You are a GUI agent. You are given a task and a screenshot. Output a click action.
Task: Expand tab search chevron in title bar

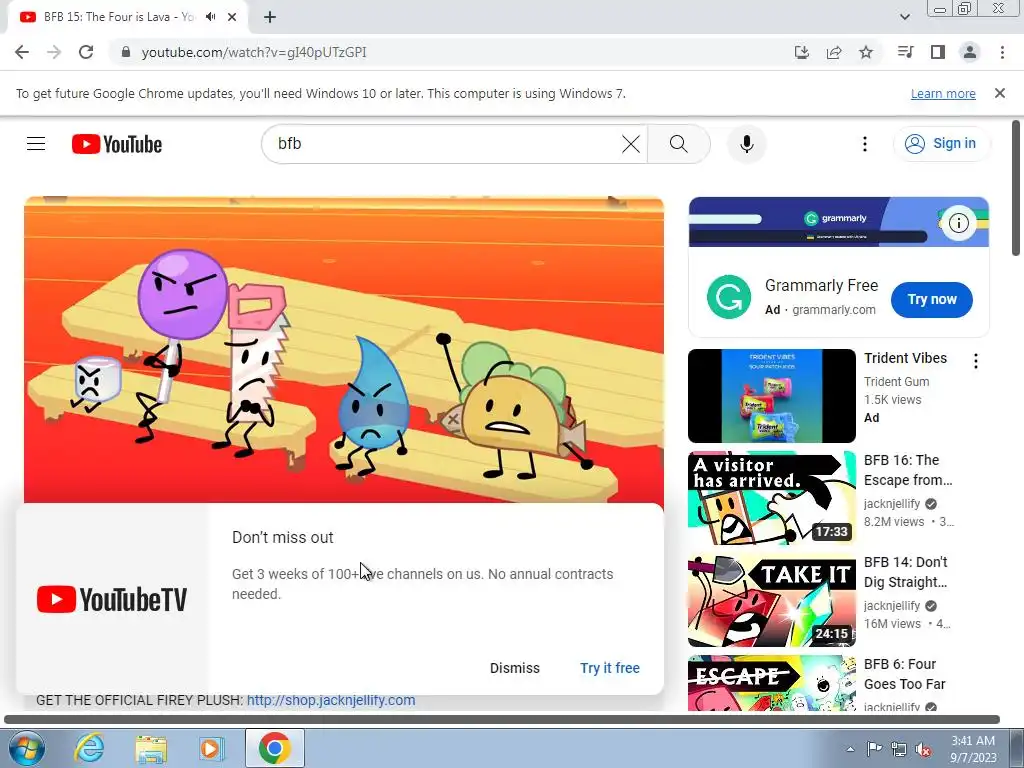point(904,17)
